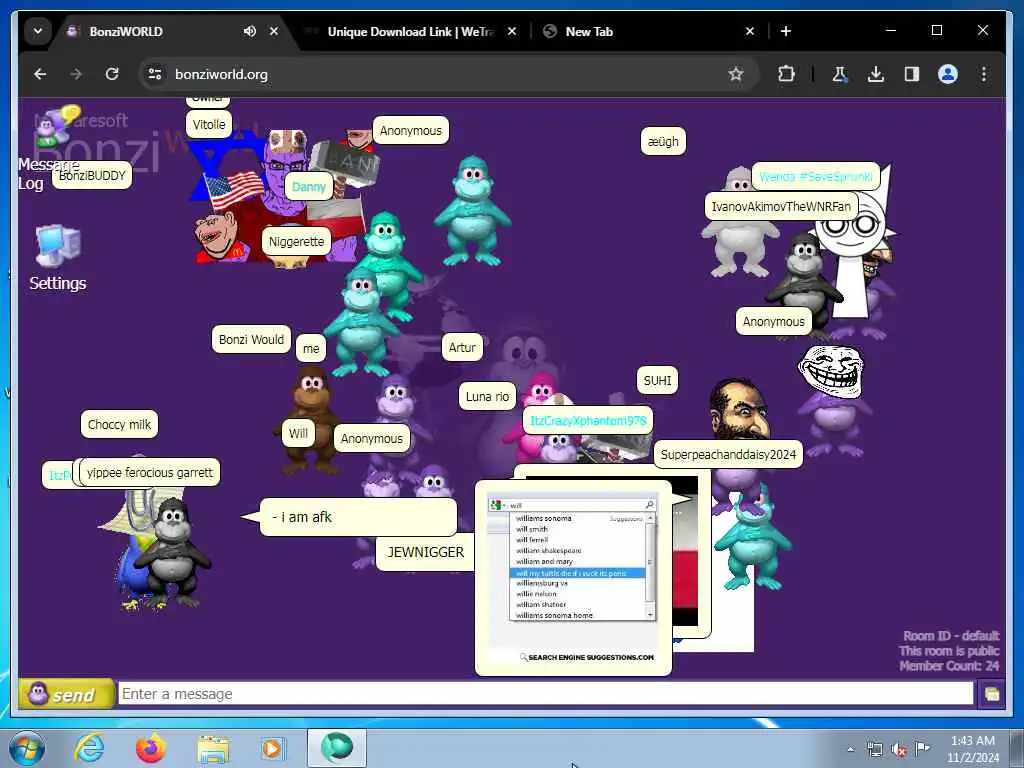The height and width of the screenshot is (768, 1024).
Task: Reload the bonziworld.org page
Action: [112, 74]
